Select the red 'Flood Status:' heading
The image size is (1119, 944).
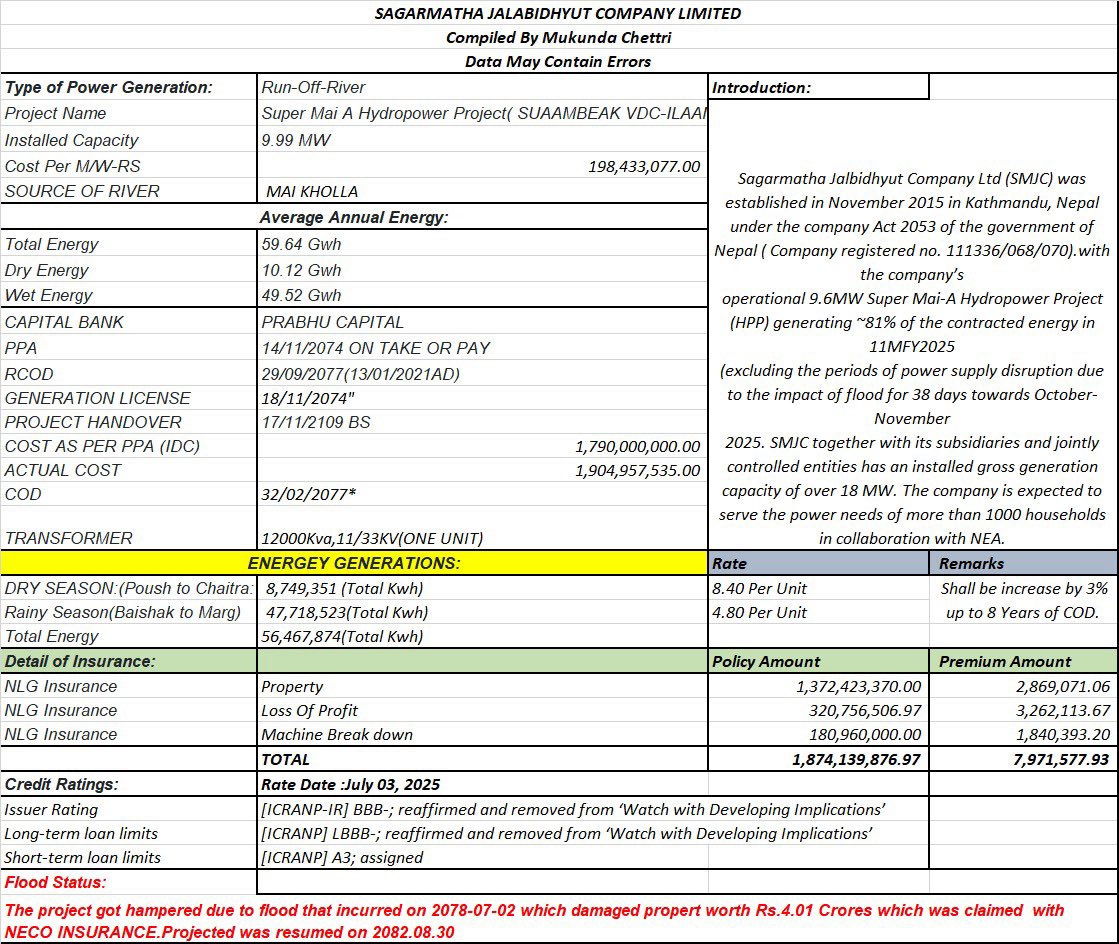pyautogui.click(x=55, y=882)
